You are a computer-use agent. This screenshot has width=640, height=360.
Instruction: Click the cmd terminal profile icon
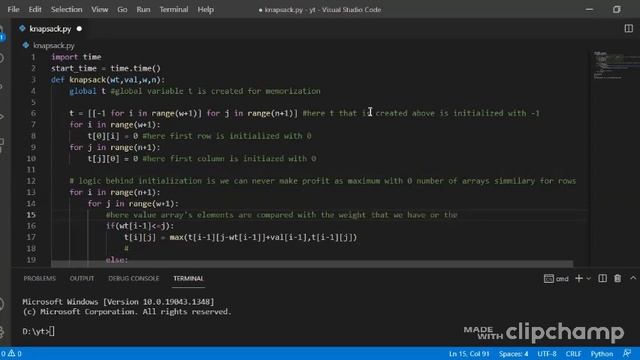(x=549, y=278)
